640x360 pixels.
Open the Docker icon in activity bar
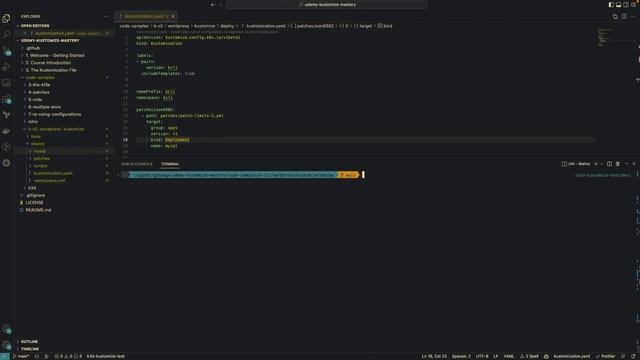coord(7,131)
